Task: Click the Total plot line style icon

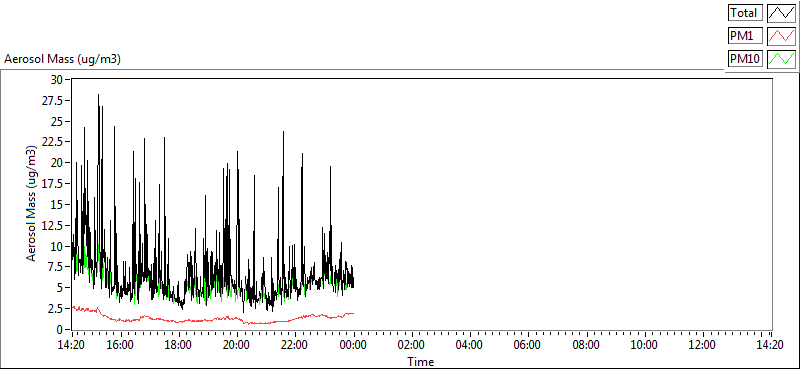Action: click(781, 12)
